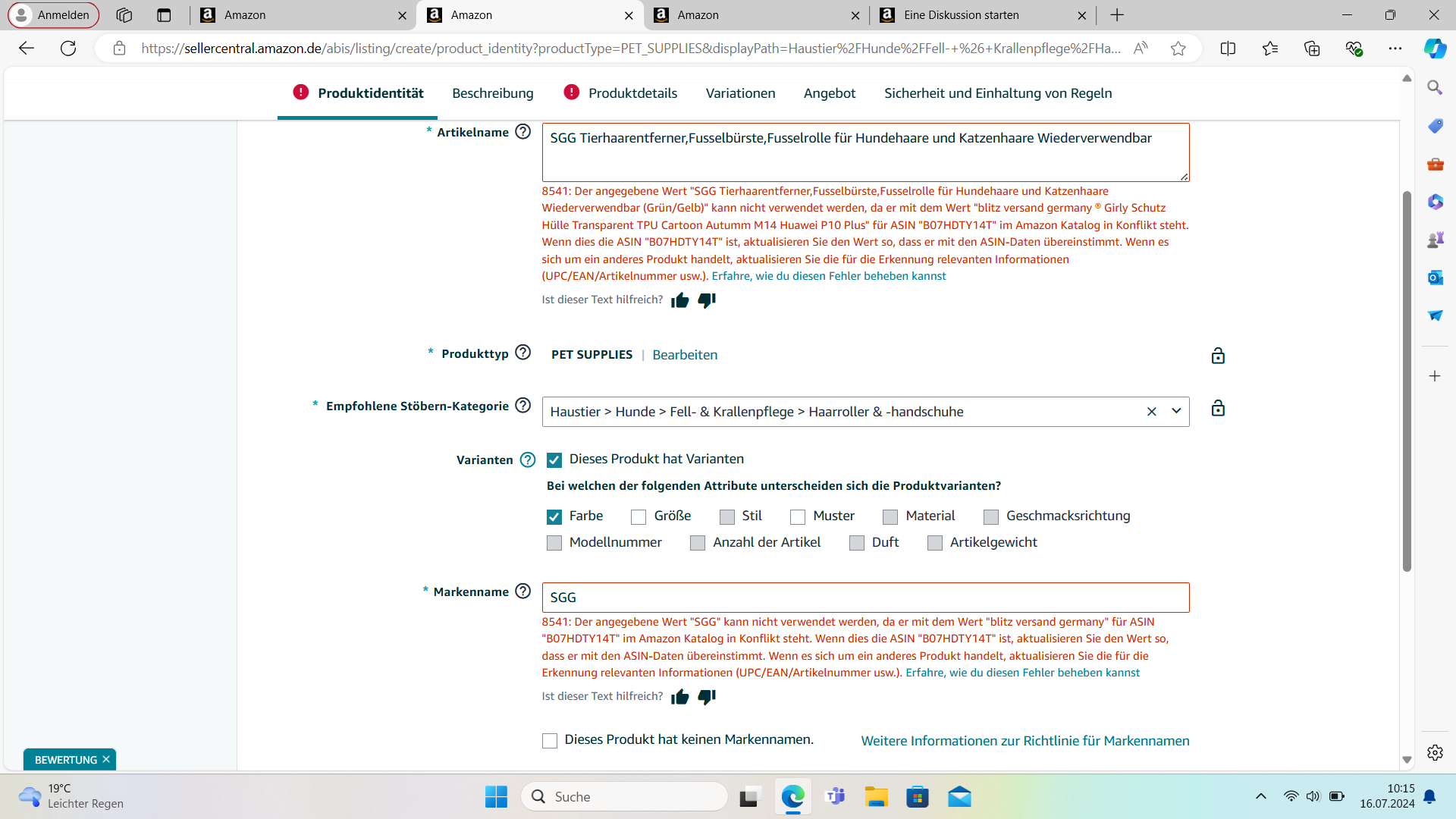Thumbs down the Artikelname error text
1456x819 pixels.
(707, 300)
